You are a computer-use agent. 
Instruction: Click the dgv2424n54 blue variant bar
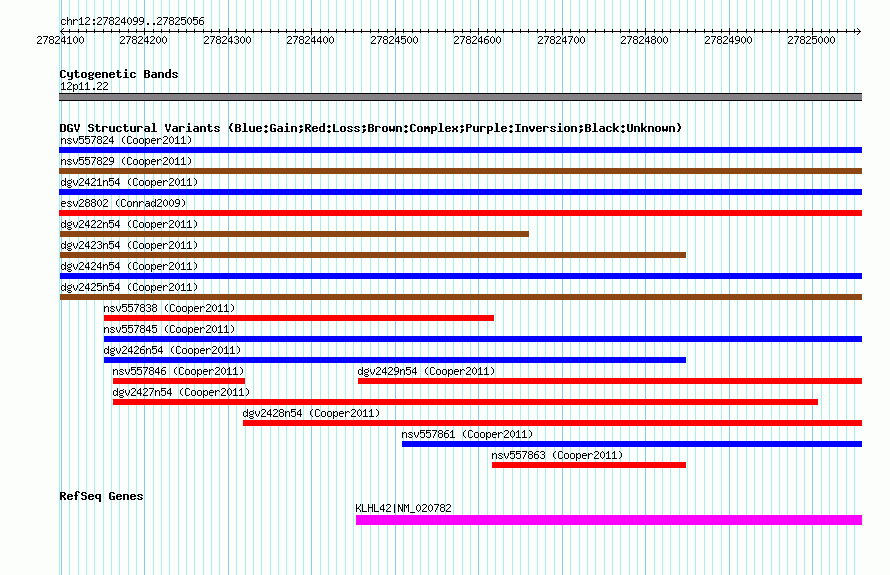[460, 276]
